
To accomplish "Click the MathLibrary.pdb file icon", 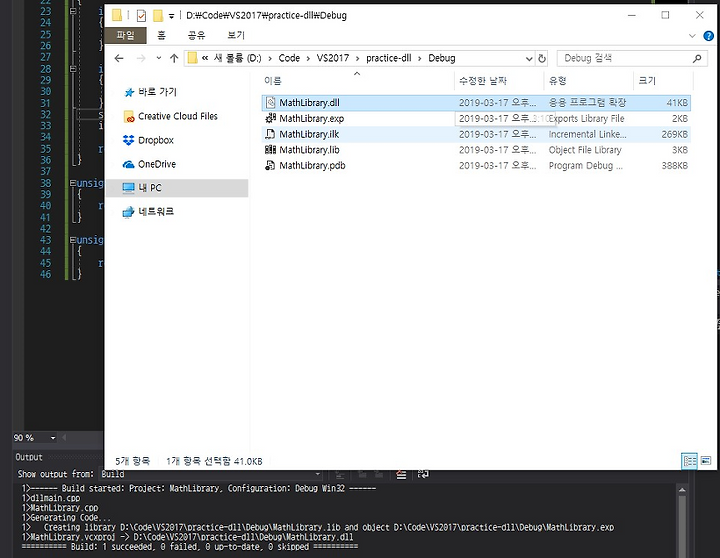I will [270, 165].
